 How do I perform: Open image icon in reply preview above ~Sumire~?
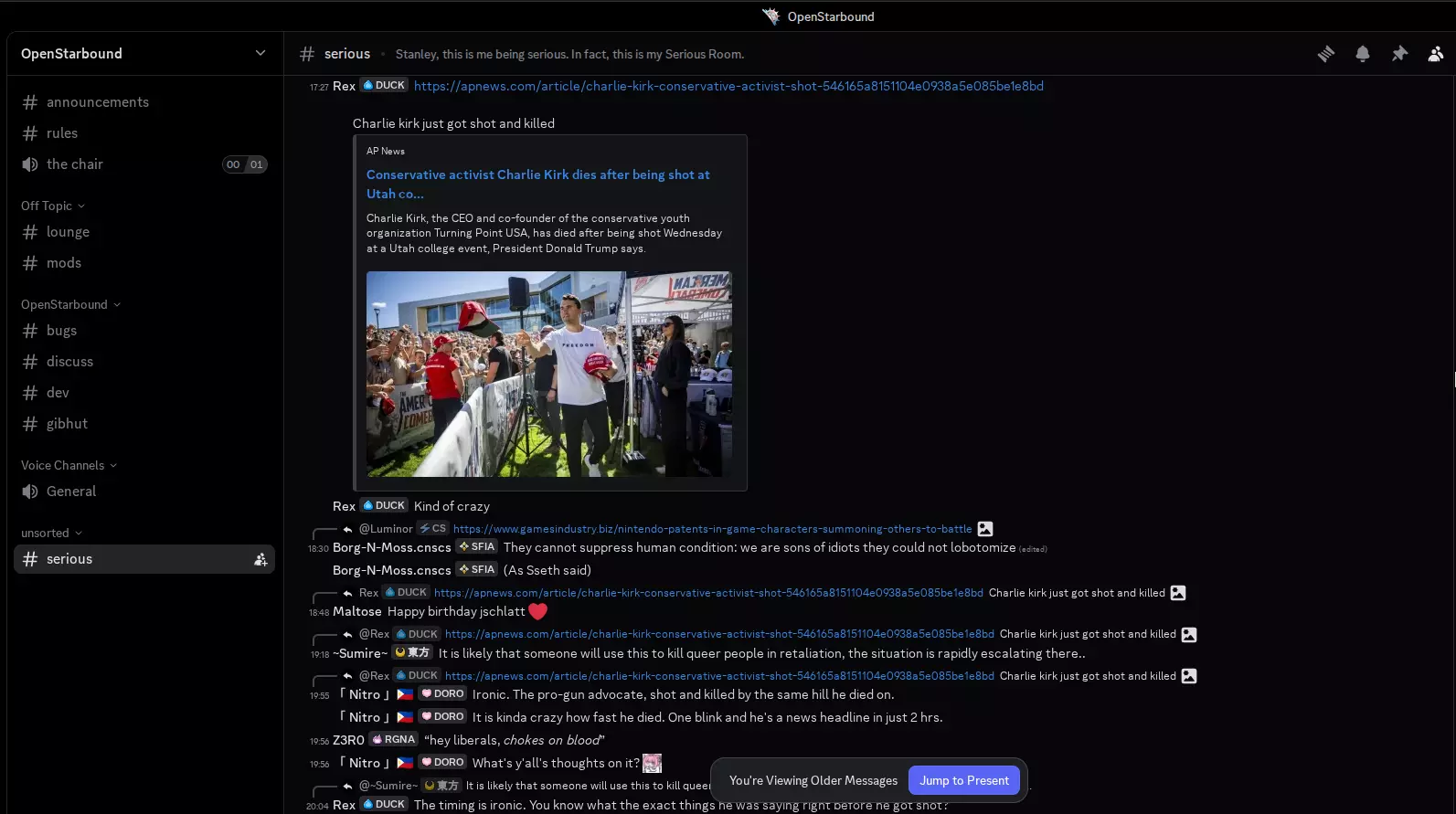click(x=1189, y=634)
